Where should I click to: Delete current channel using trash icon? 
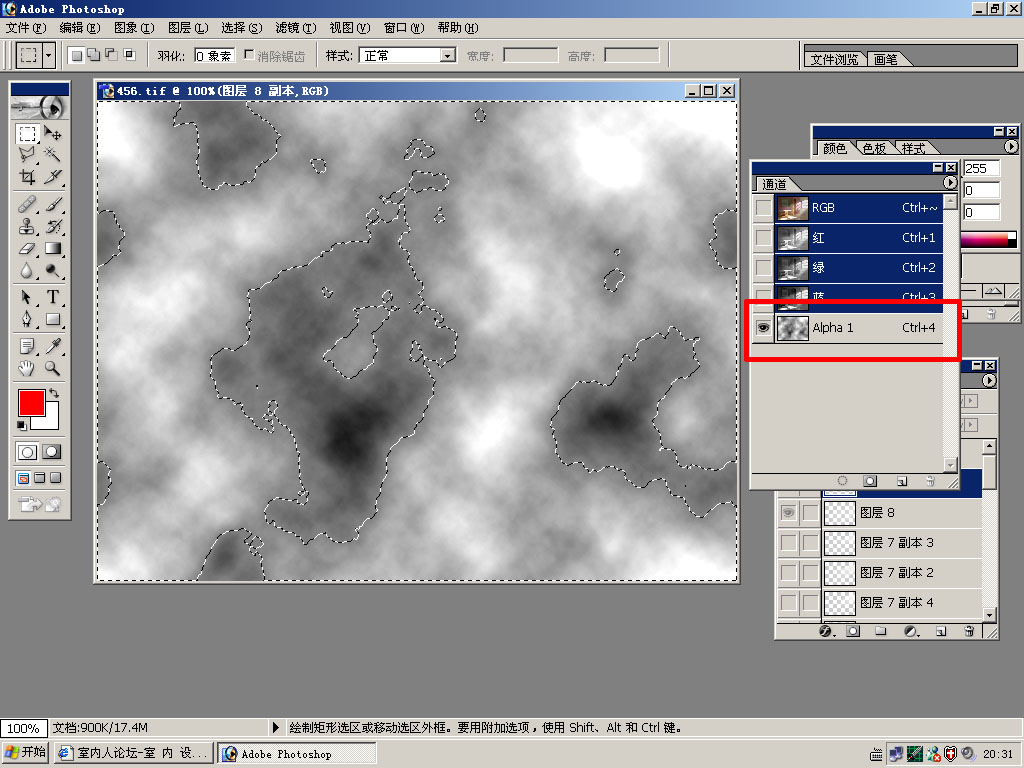pos(930,481)
